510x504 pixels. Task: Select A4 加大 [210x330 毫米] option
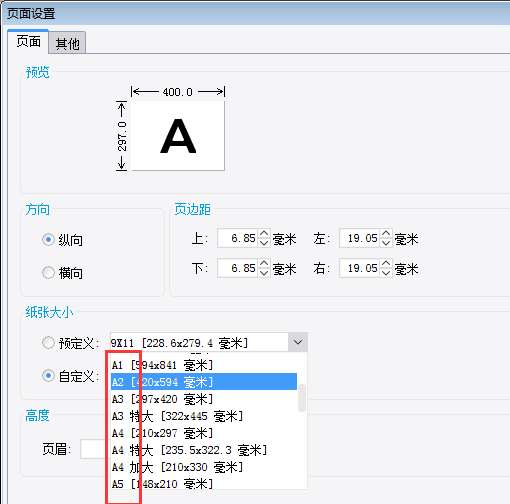coord(204,467)
